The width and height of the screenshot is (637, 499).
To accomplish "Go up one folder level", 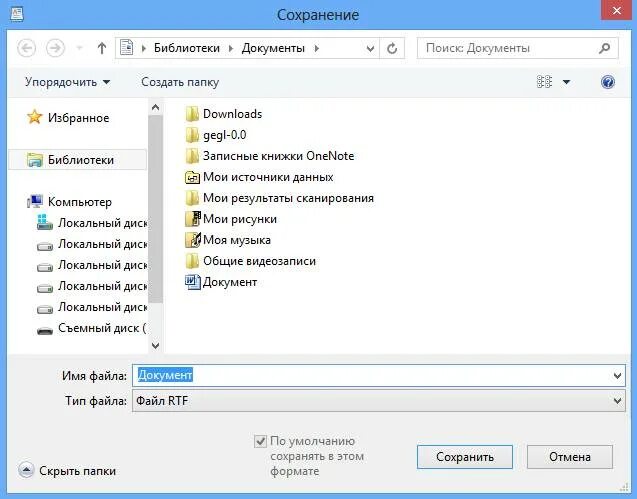I will click(x=102, y=48).
